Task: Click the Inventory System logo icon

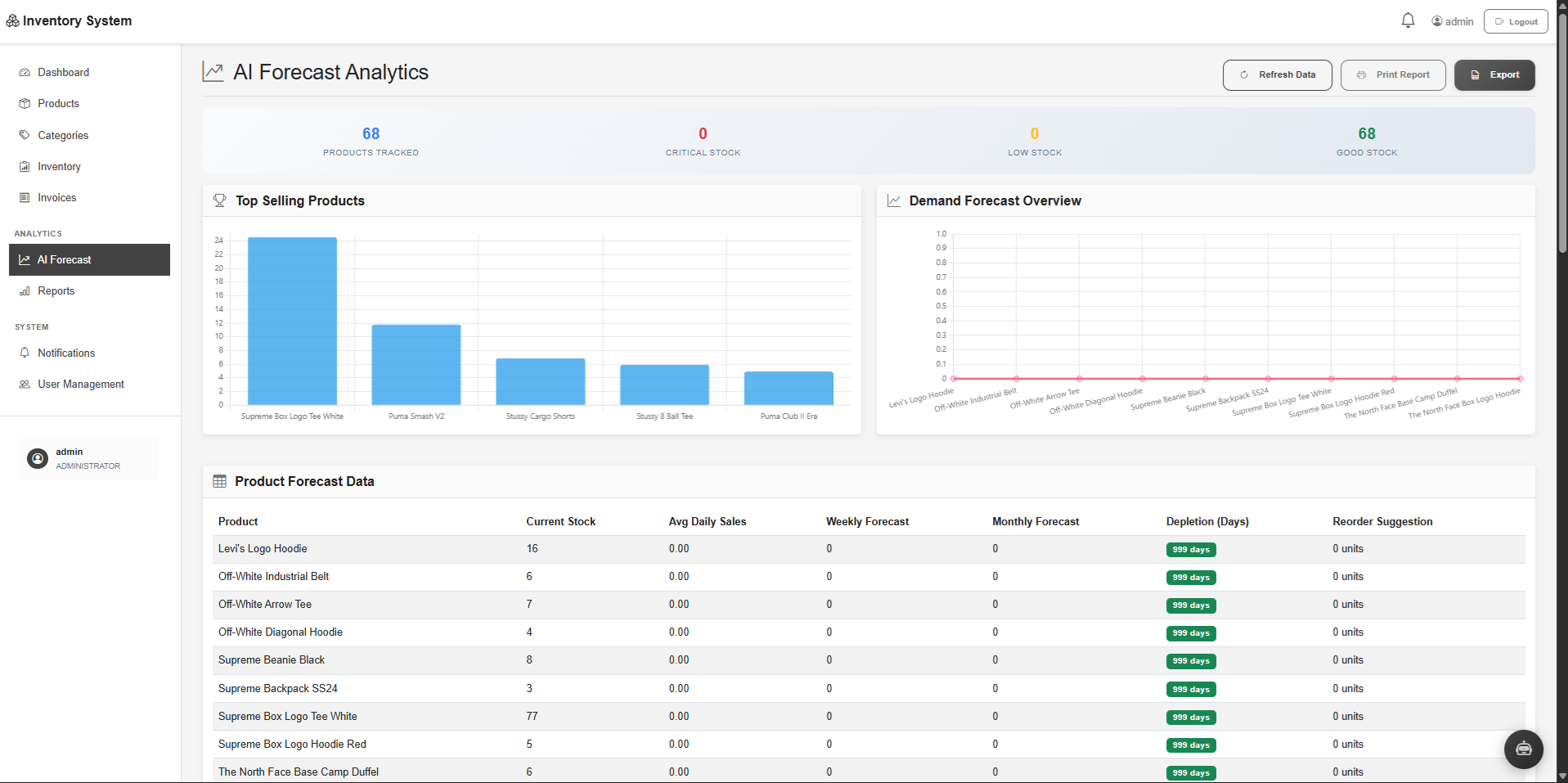Action: click(12, 20)
